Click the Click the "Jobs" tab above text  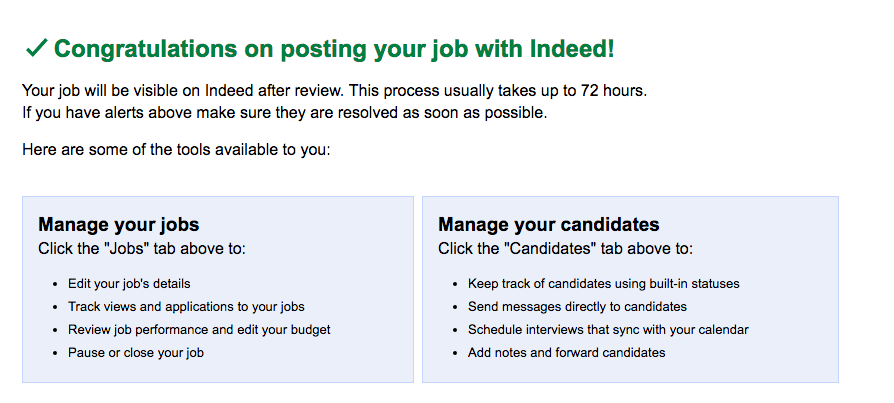coord(142,249)
